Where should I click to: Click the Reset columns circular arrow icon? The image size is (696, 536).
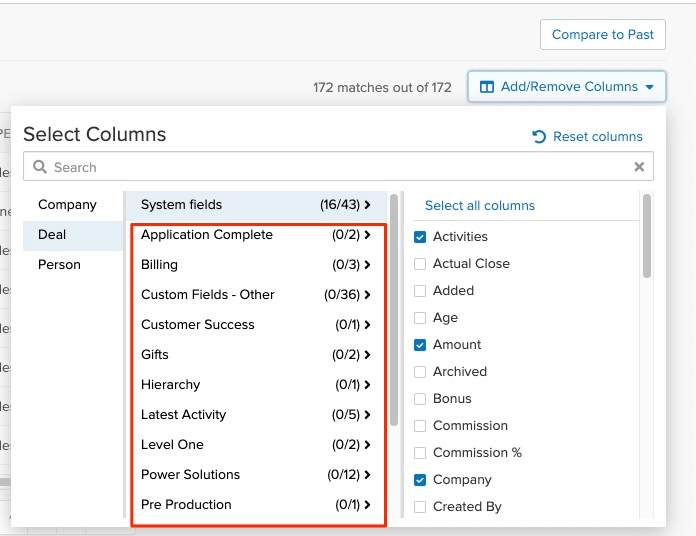tap(539, 137)
